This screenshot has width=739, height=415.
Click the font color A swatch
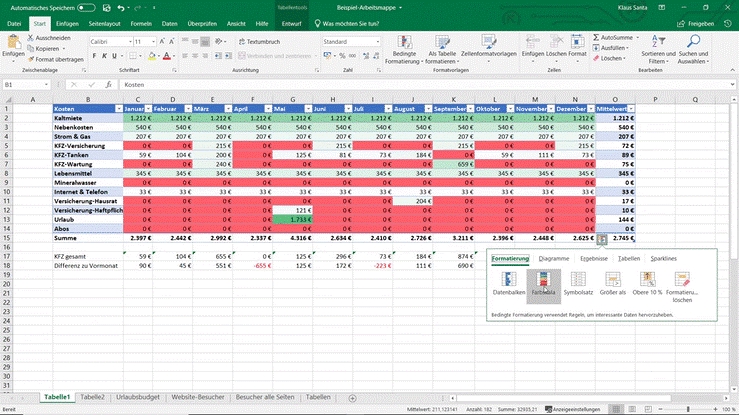(166, 56)
